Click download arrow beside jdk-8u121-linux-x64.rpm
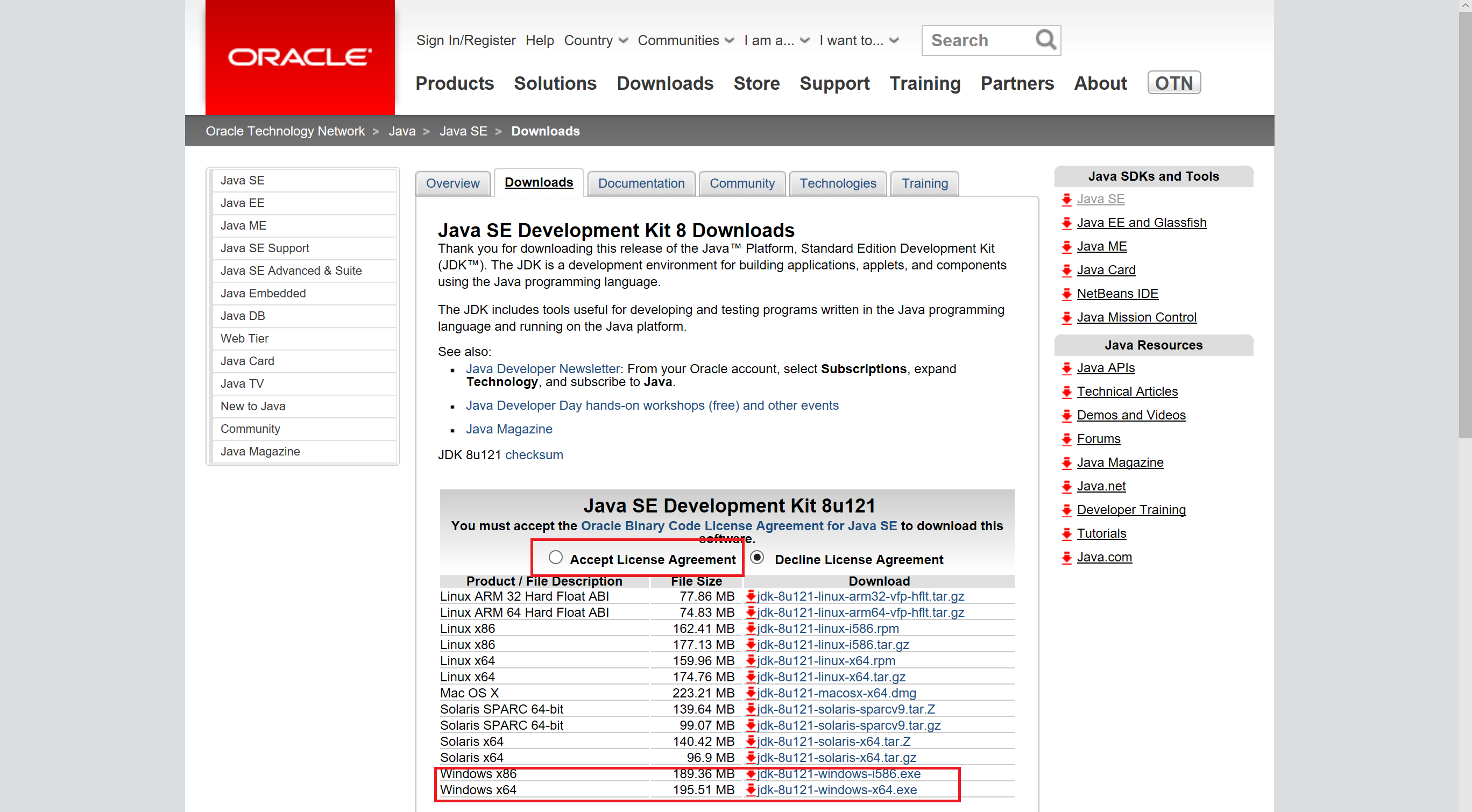This screenshot has height=812, width=1472. 751,661
